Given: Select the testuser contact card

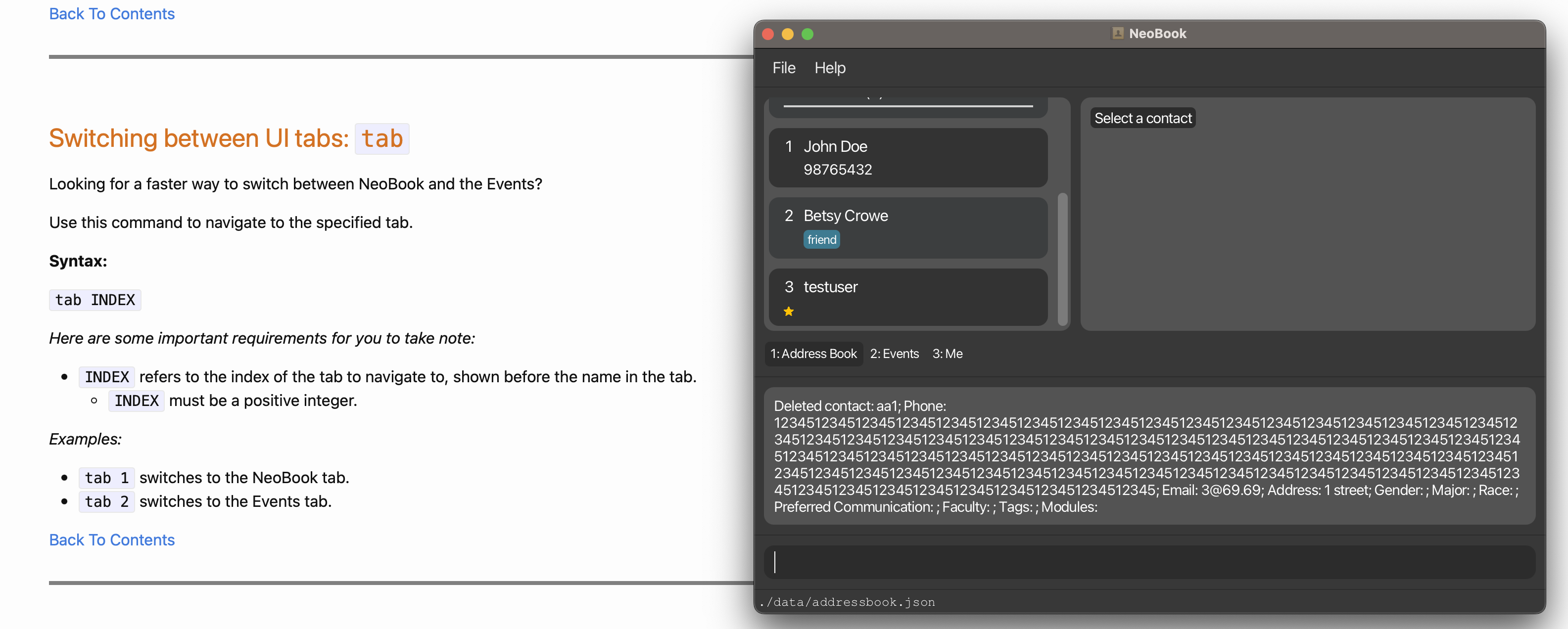Looking at the screenshot, I should point(907,297).
